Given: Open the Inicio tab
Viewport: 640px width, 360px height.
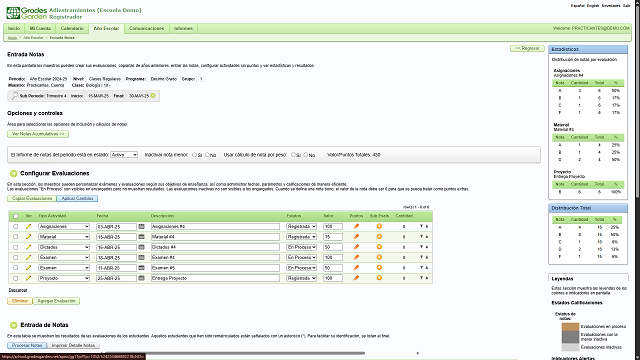Looking at the screenshot, I should [14, 29].
